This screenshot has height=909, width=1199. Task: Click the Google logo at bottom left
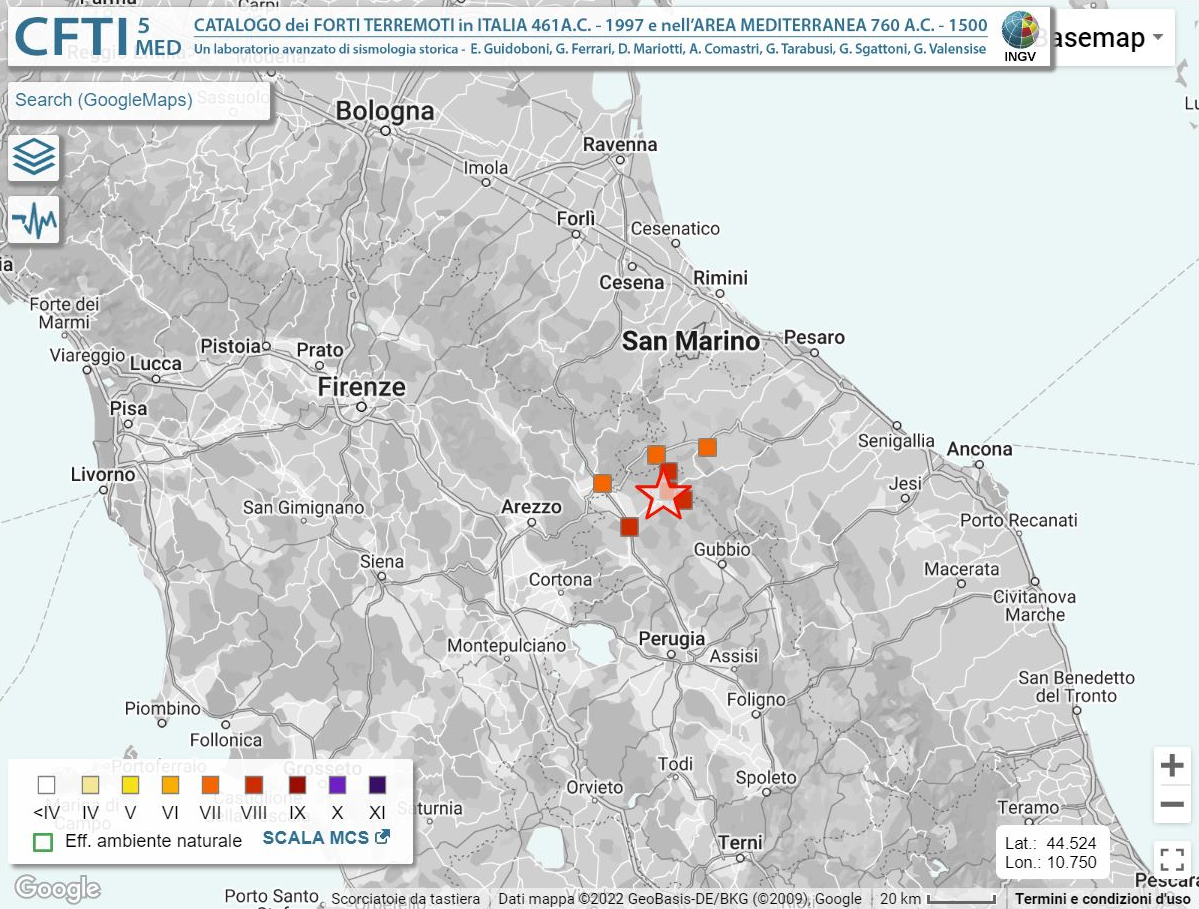[57, 888]
